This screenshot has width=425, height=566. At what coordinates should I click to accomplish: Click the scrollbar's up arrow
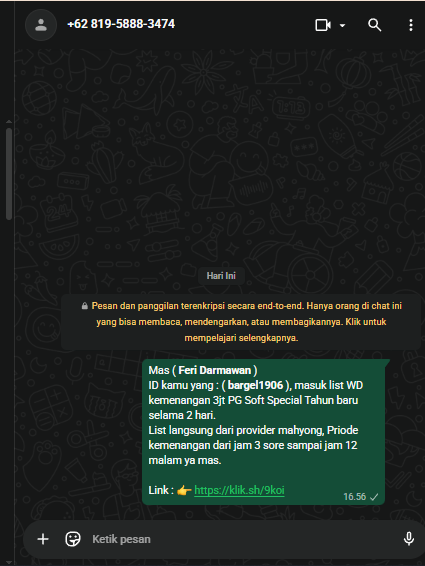[x=9, y=122]
